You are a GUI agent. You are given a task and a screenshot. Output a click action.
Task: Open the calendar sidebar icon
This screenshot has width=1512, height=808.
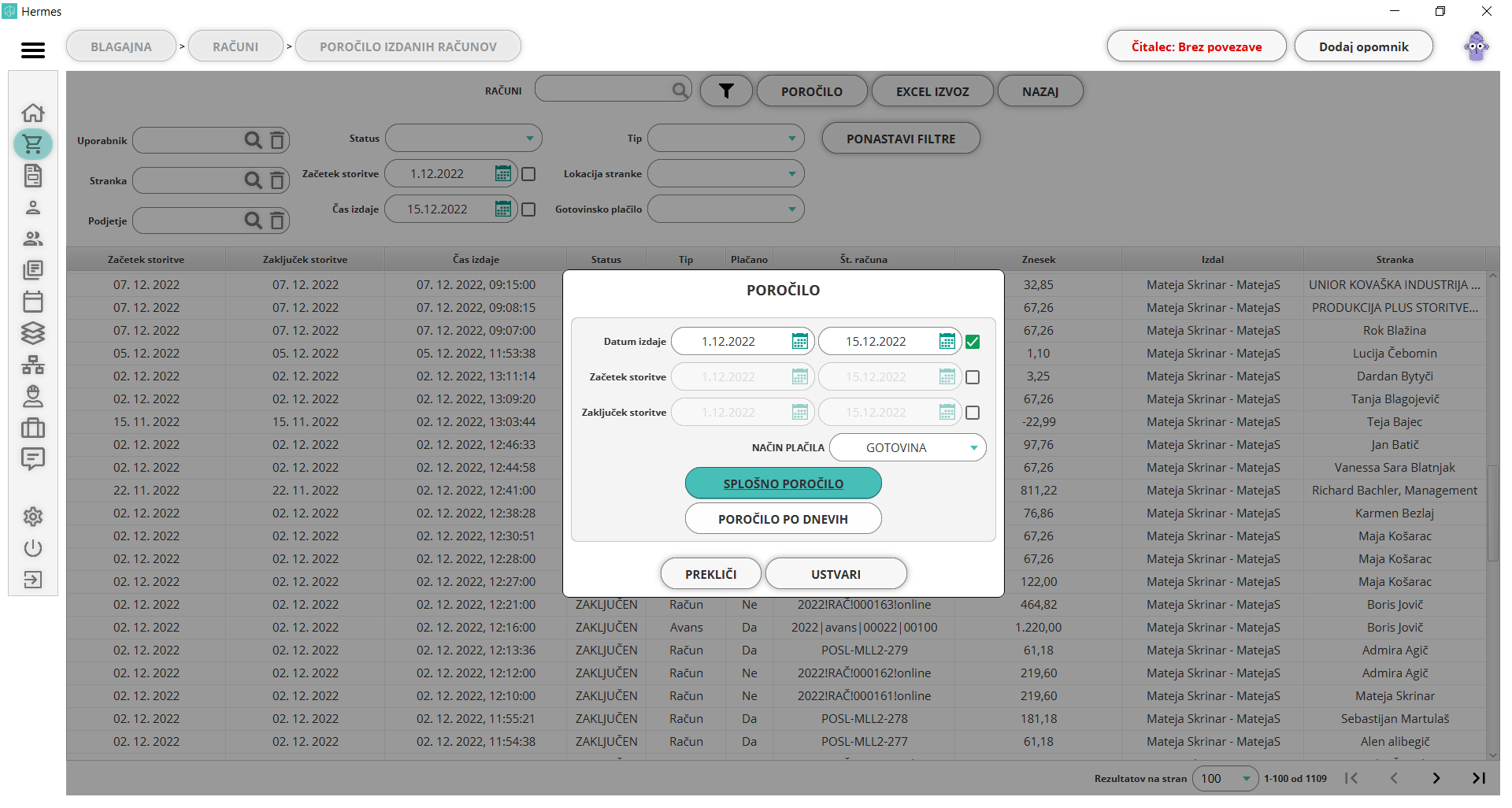pyautogui.click(x=33, y=302)
